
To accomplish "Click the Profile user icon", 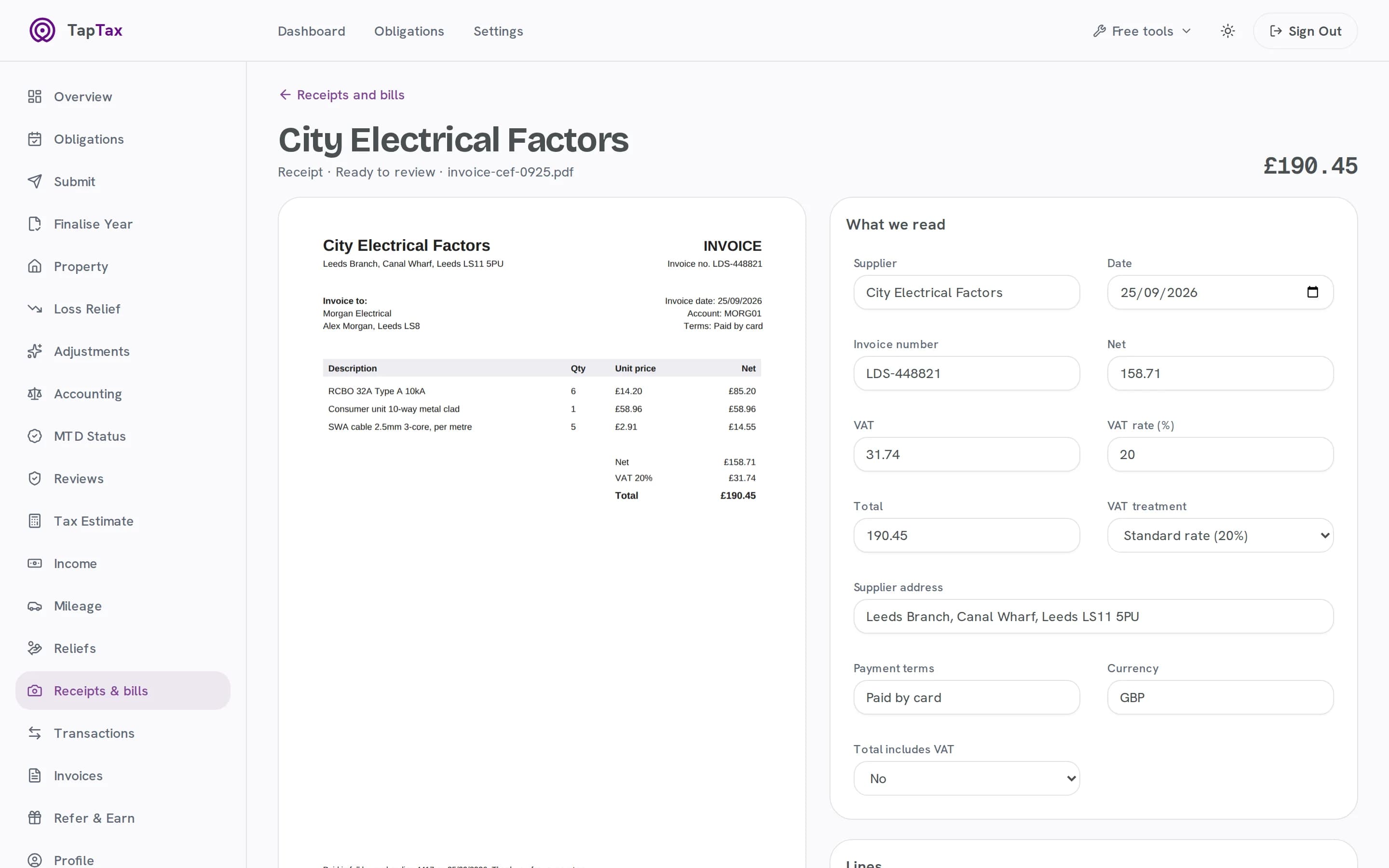I will click(35, 861).
